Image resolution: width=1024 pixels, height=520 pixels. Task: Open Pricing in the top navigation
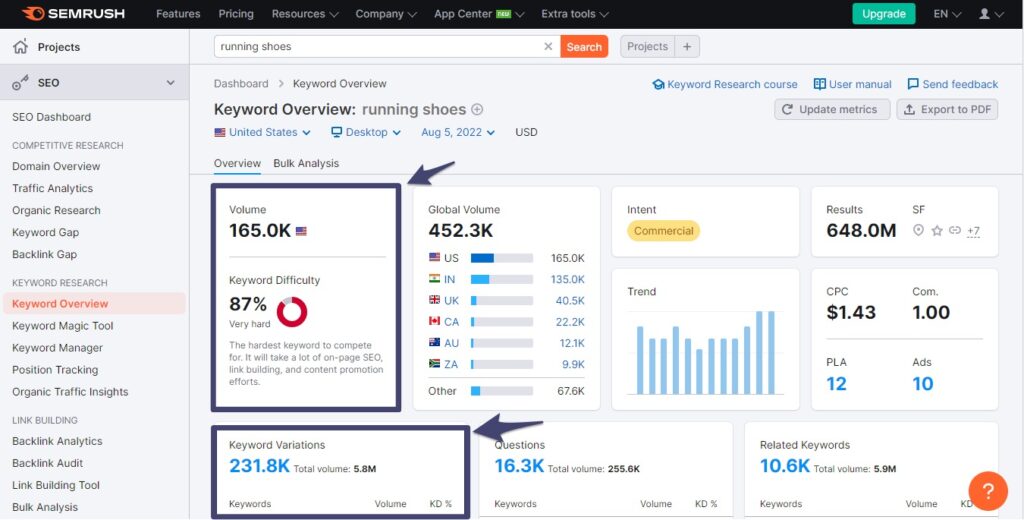236,14
